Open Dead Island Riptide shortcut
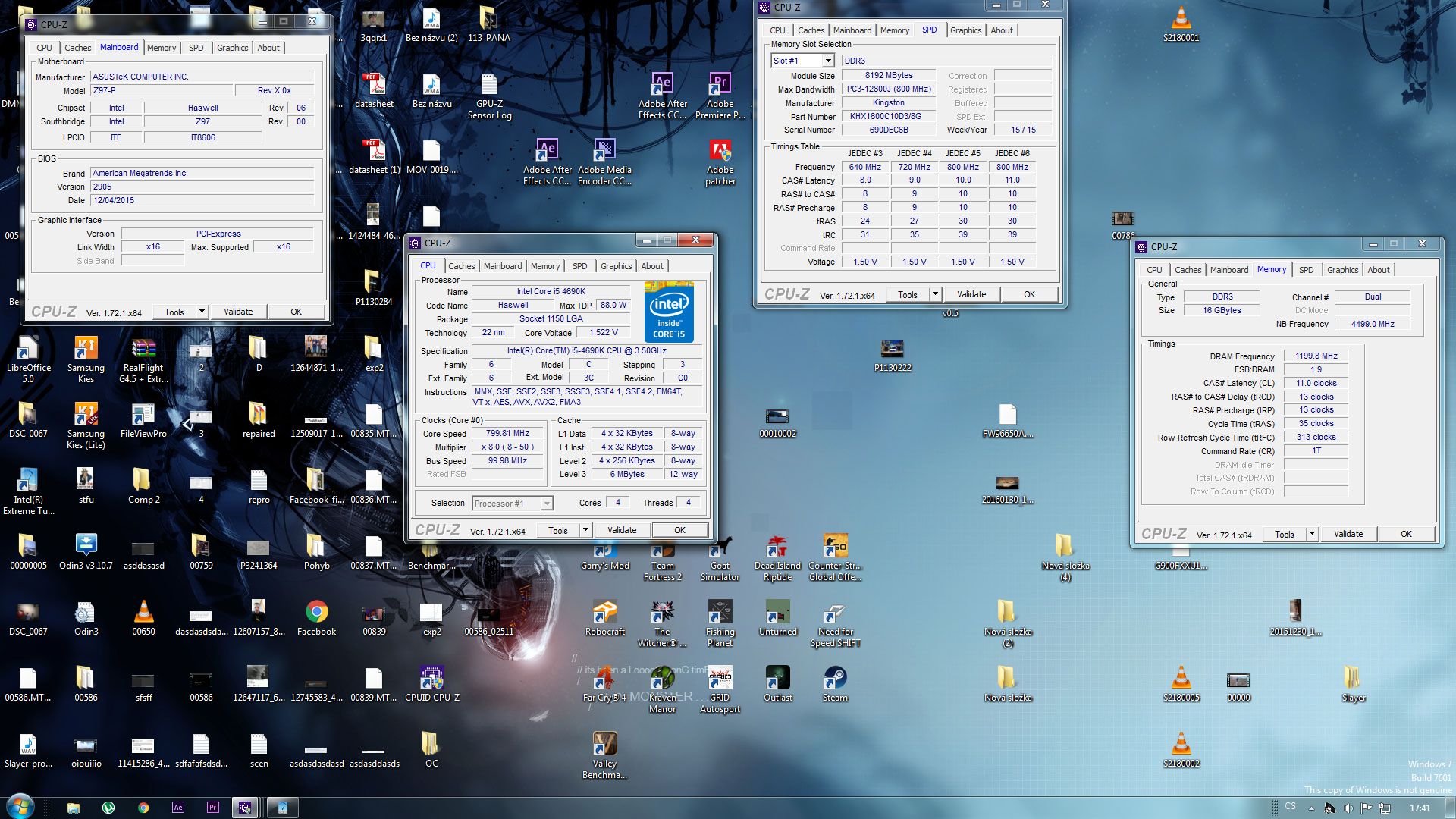The width and height of the screenshot is (1456, 819). (777, 559)
